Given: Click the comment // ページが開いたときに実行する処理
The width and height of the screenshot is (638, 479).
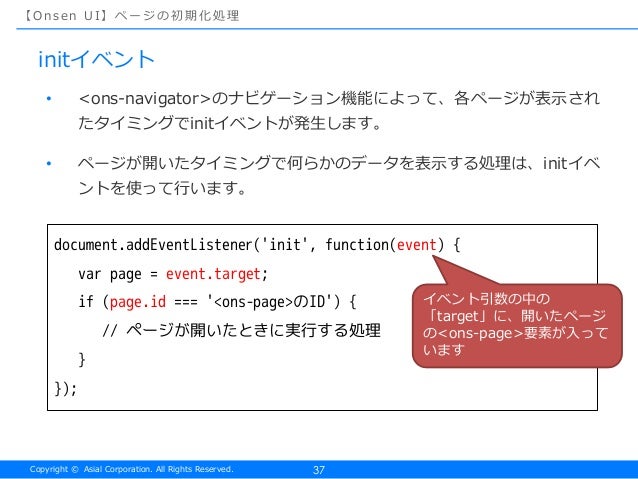Looking at the screenshot, I should [242, 330].
